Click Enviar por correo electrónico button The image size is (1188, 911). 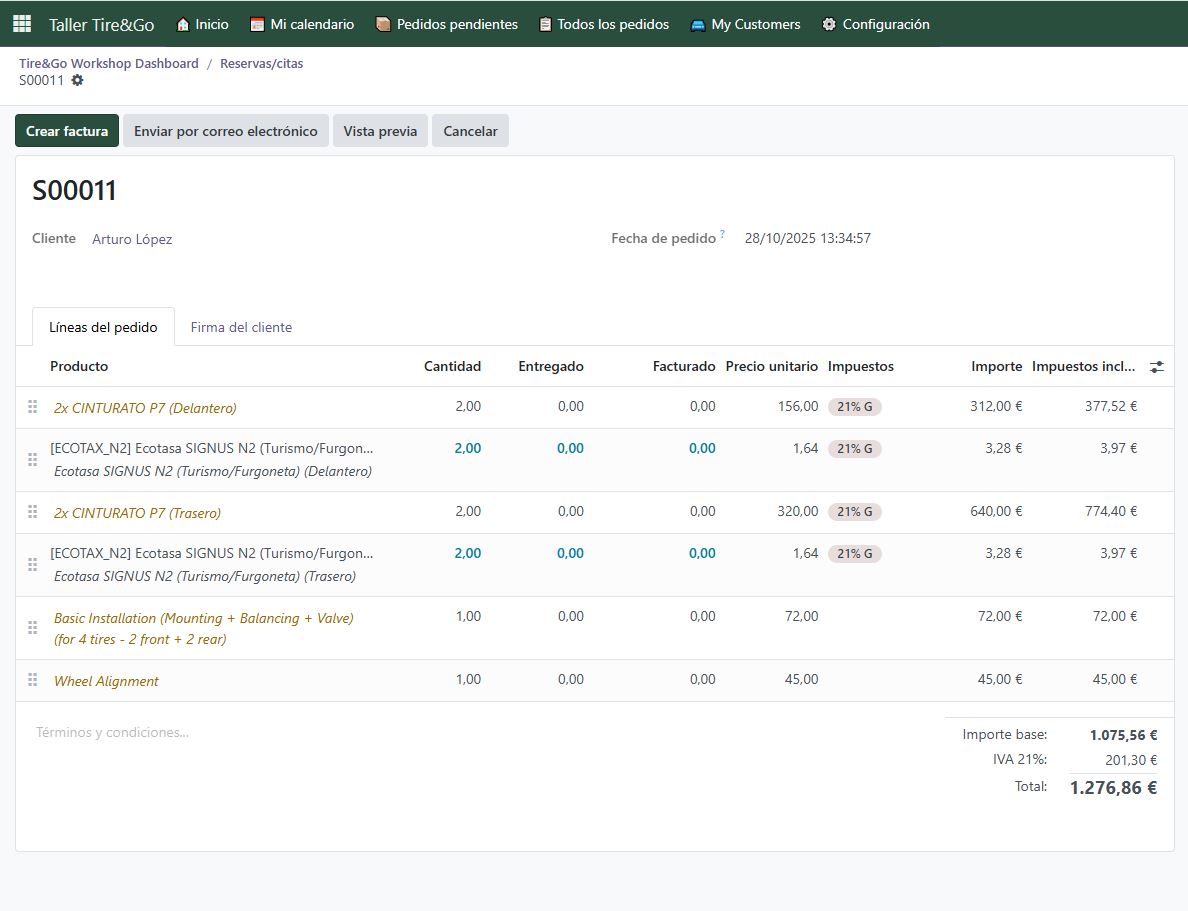[225, 131]
